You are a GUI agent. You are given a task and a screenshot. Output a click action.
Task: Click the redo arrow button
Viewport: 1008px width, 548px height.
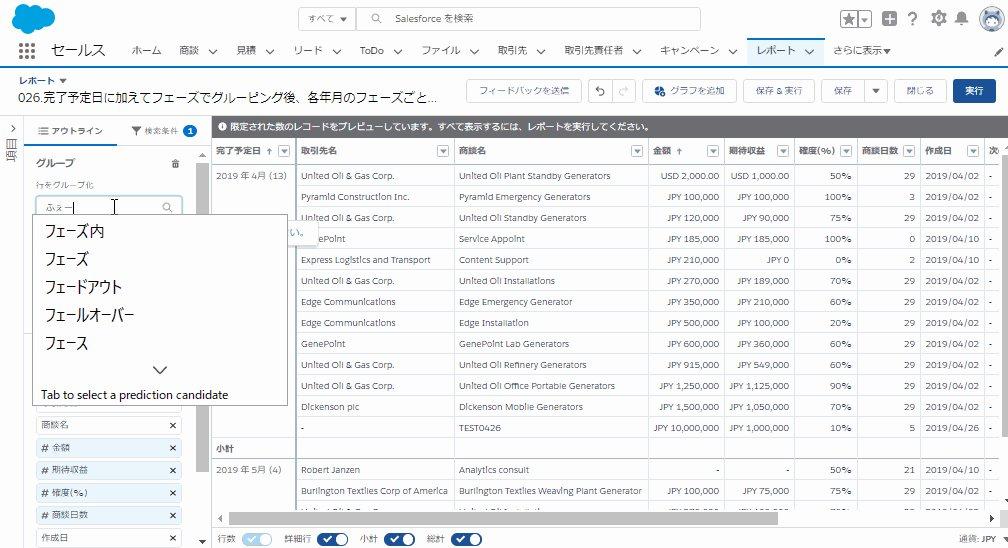[623, 91]
